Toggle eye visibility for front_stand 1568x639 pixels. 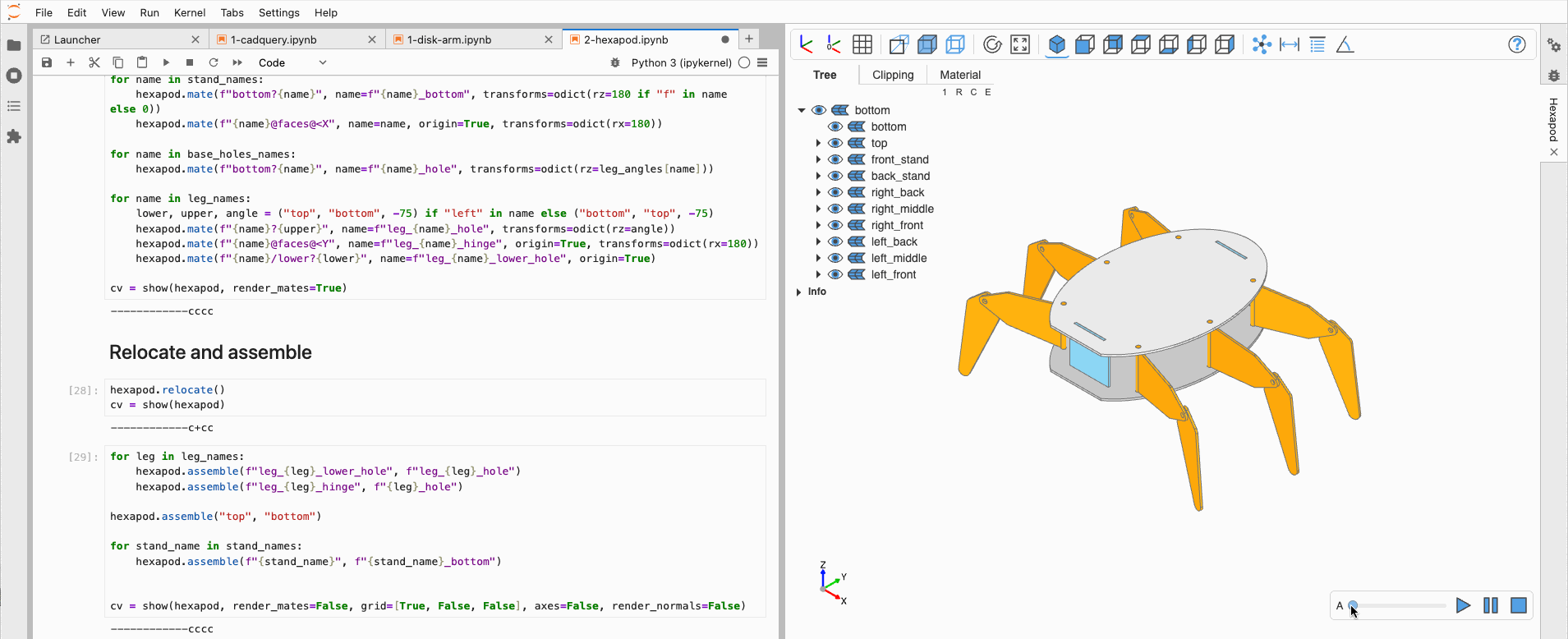click(835, 159)
